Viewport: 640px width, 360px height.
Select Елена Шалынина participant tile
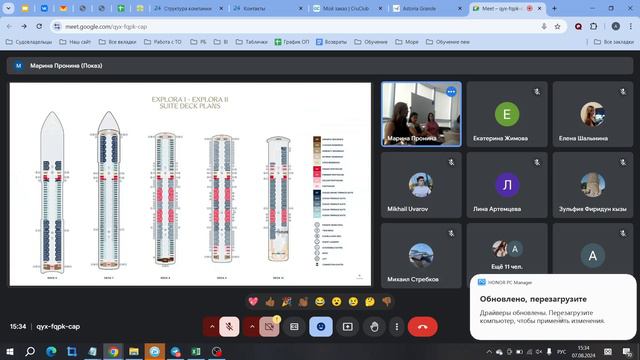[593, 114]
